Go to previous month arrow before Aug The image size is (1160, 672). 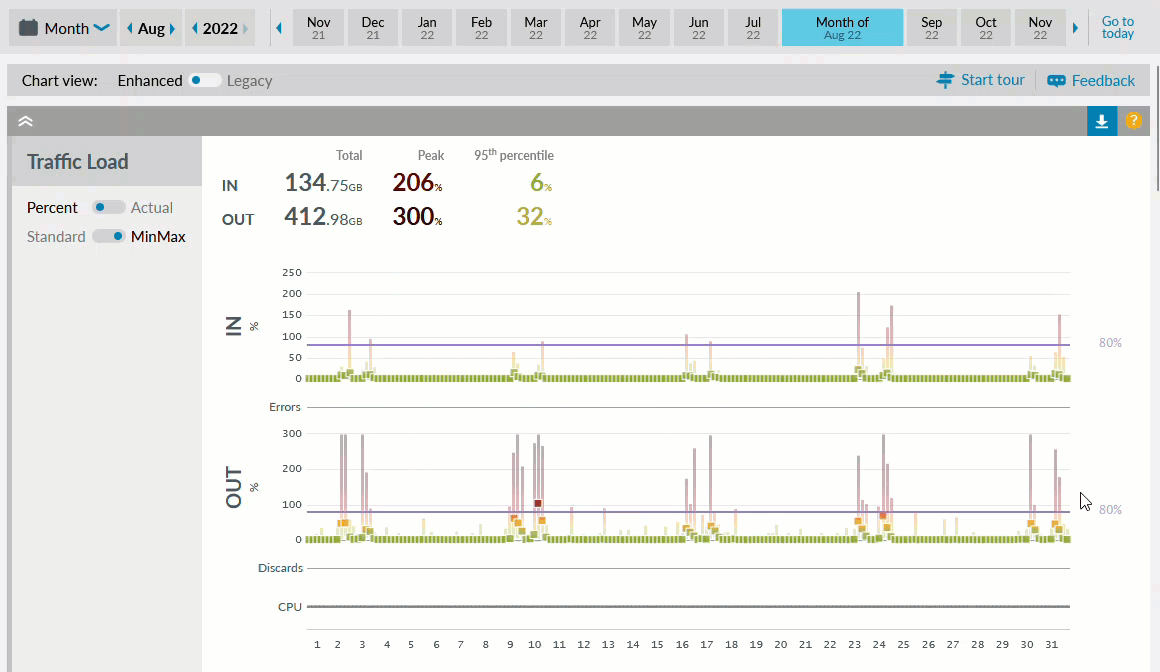(130, 29)
